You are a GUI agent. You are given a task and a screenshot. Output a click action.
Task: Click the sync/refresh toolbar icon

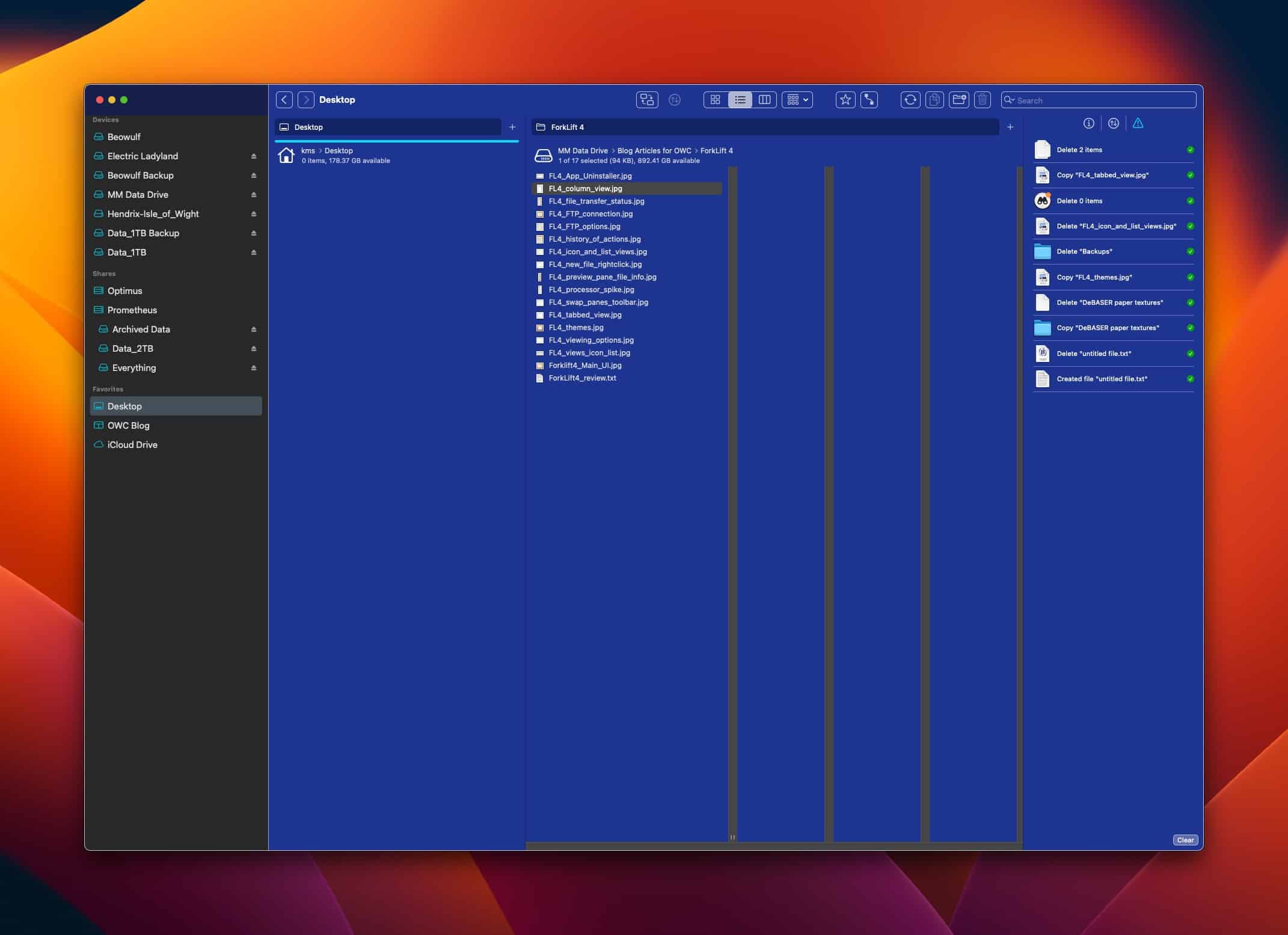point(910,100)
